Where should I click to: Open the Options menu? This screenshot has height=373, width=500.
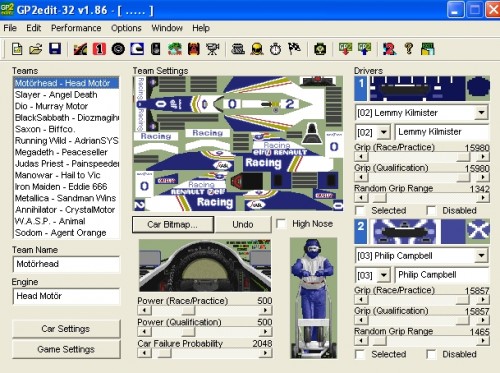(x=126, y=28)
